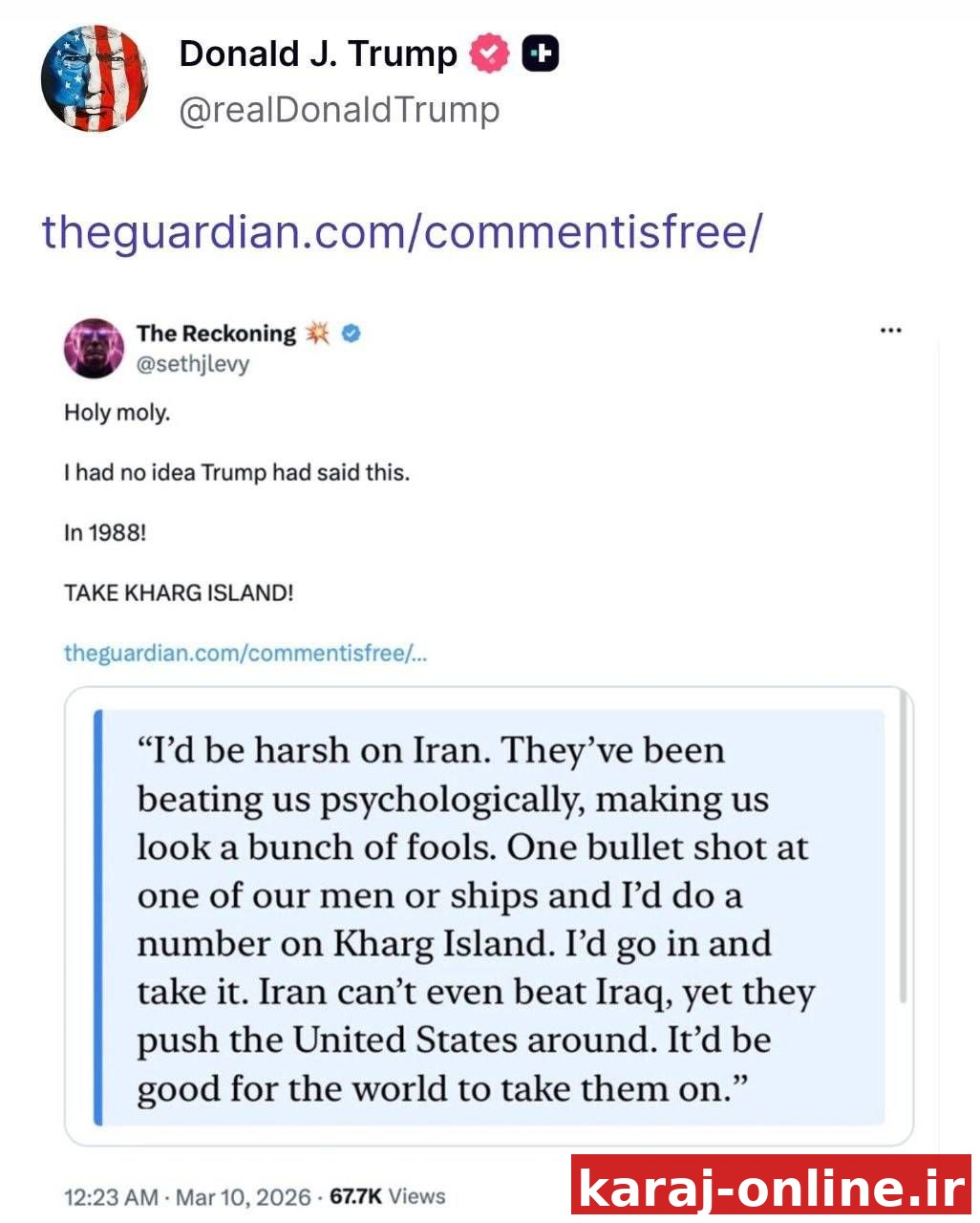This screenshot has height=1223, width=980.
Task: Open The Reckoning's purple avatar
Action: click(94, 348)
